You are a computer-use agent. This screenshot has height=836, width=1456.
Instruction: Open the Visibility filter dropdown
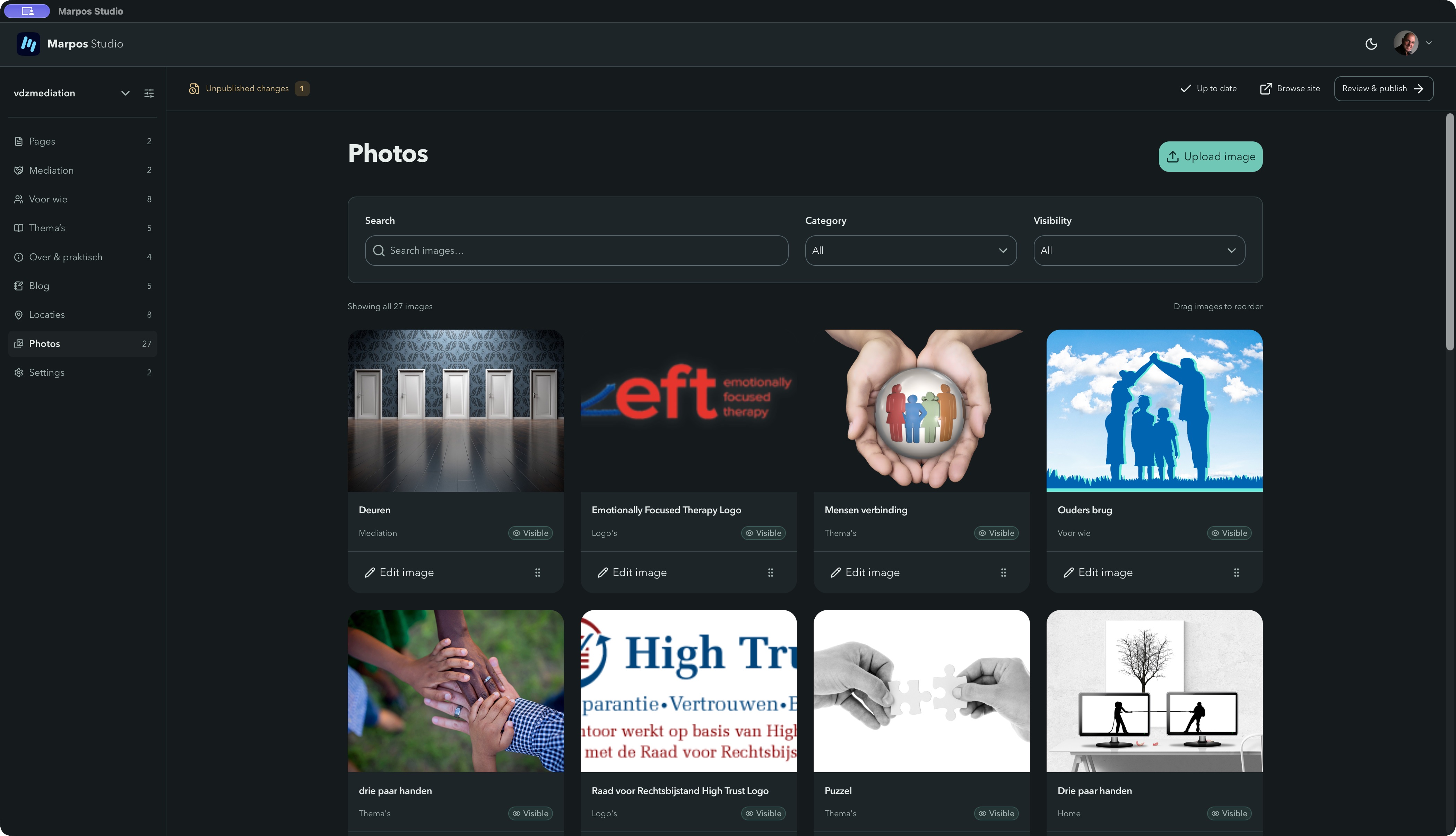1139,250
